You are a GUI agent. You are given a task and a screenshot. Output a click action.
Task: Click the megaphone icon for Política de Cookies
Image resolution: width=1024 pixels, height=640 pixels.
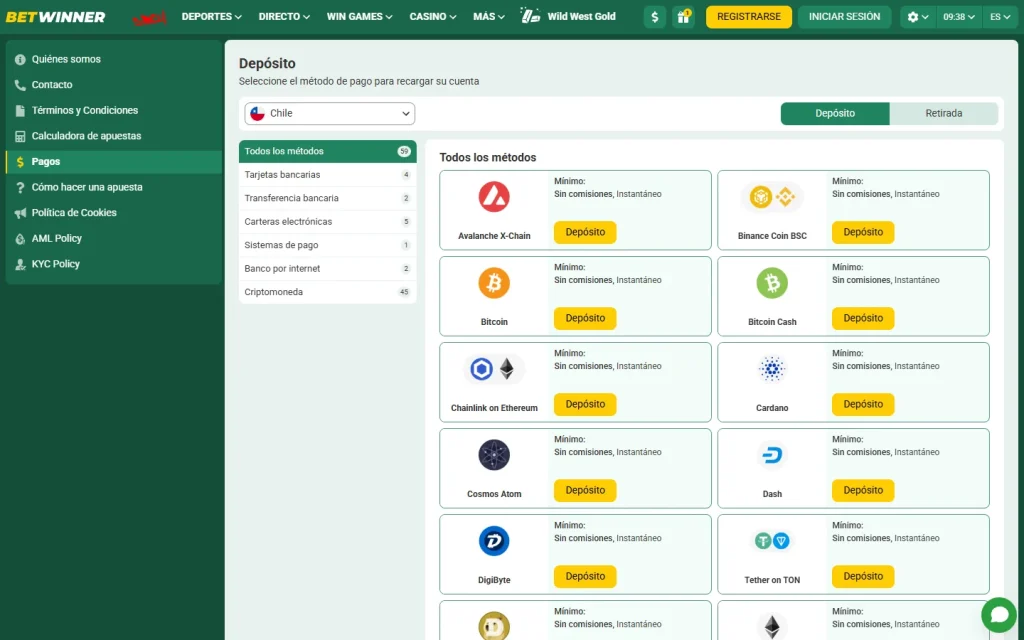click(x=20, y=213)
